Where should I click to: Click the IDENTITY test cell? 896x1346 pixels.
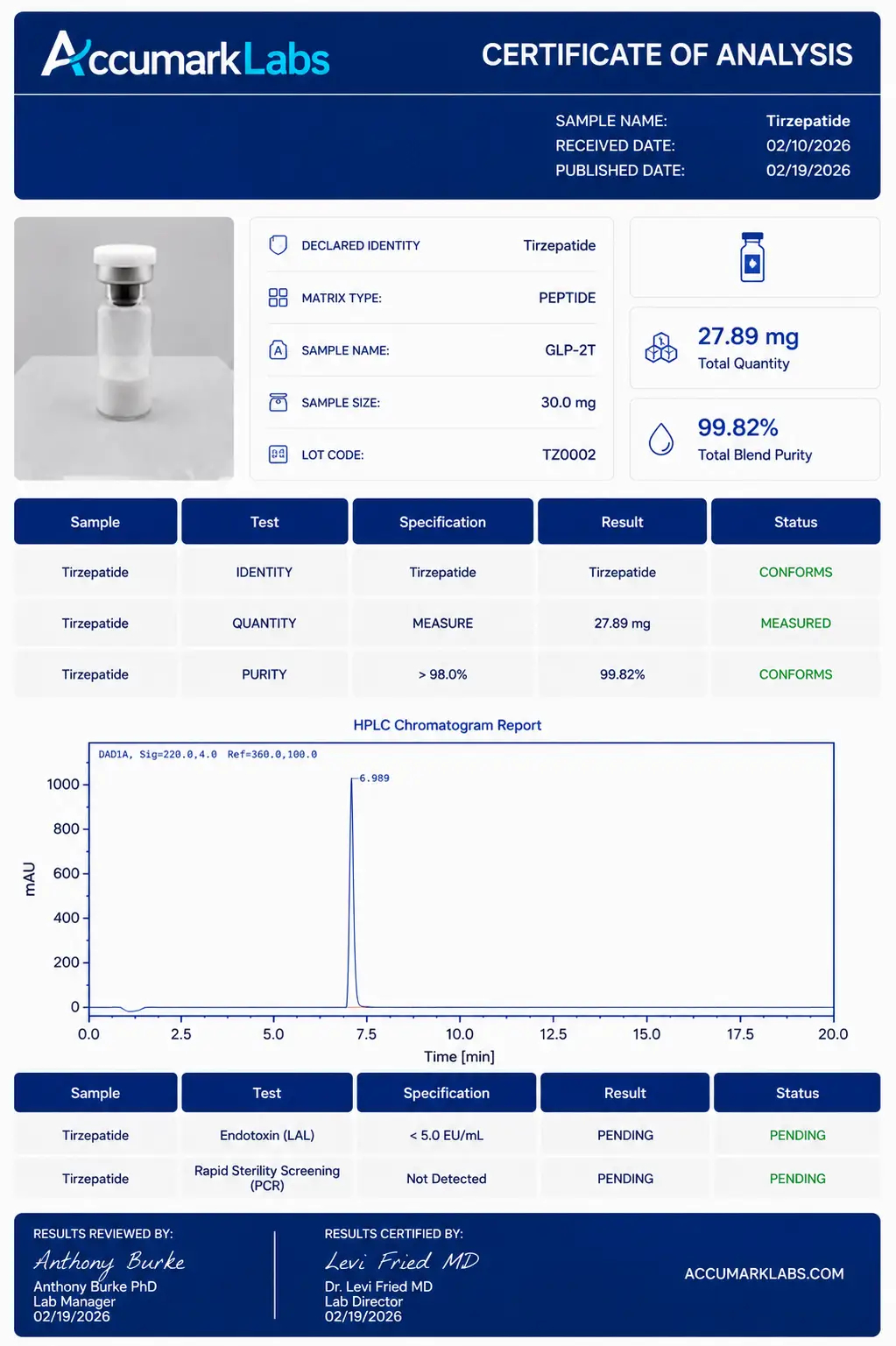point(265,573)
